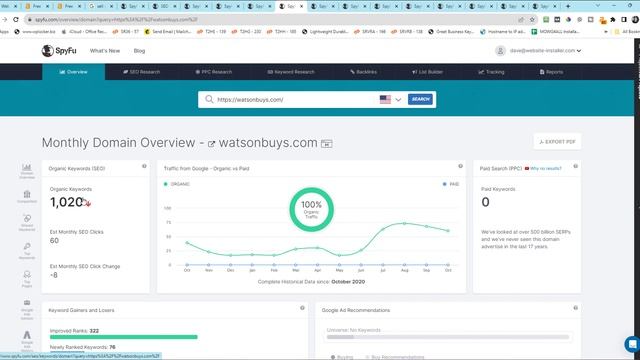The image size is (640, 360).
Task: Open Blog link
Action: click(x=139, y=51)
